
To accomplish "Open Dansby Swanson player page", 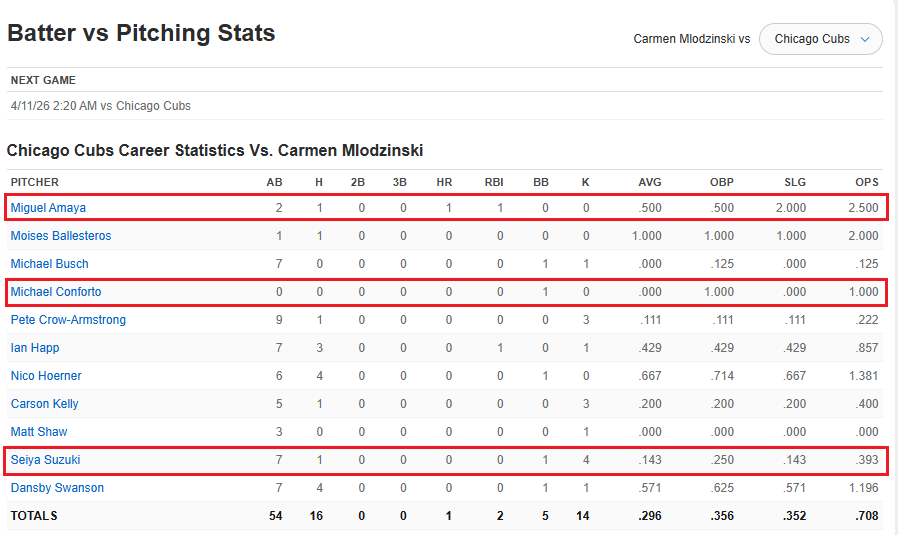I will click(x=57, y=488).
